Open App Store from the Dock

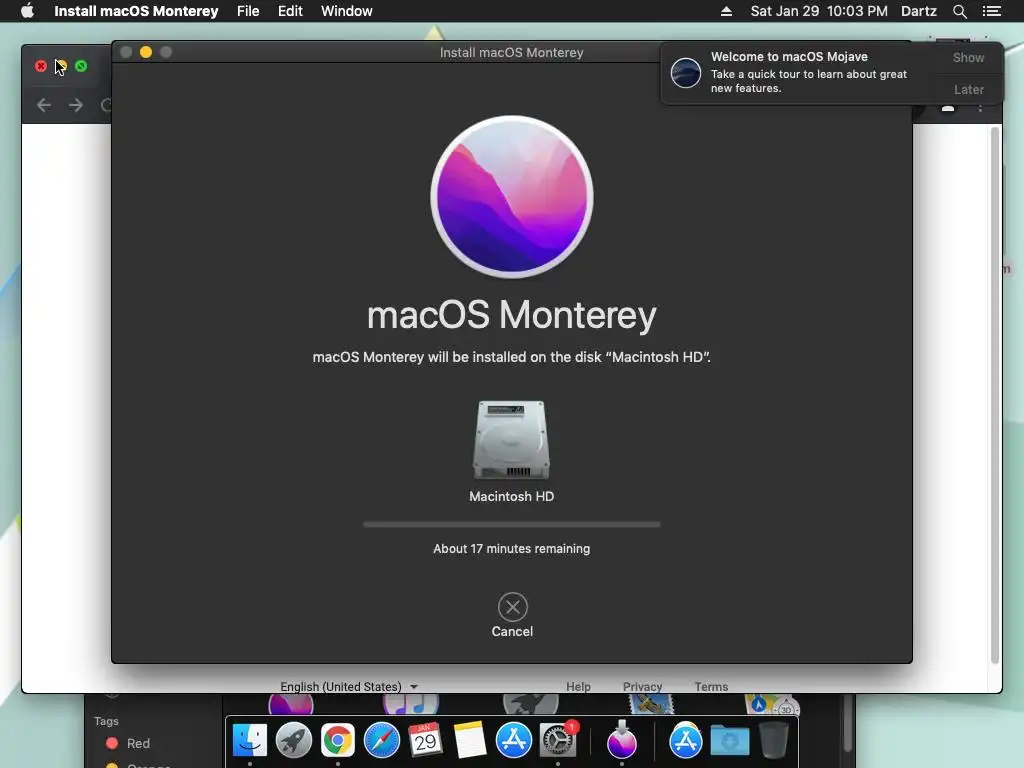[x=513, y=741]
